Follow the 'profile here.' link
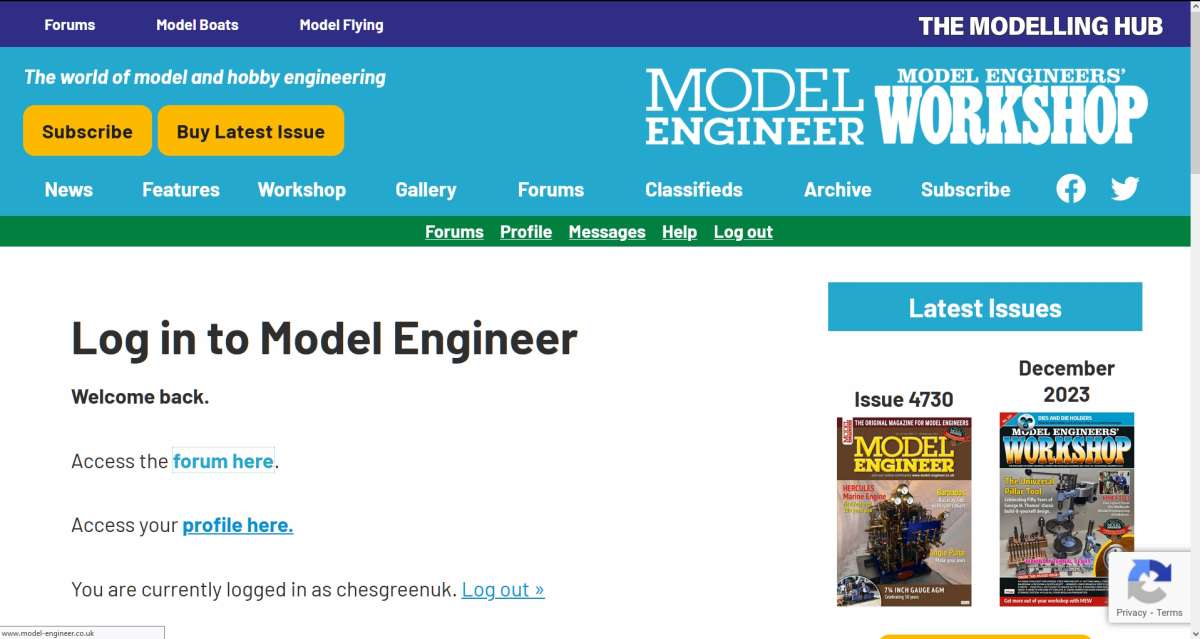Screen dimensions: 1200x639 [x=238, y=525]
